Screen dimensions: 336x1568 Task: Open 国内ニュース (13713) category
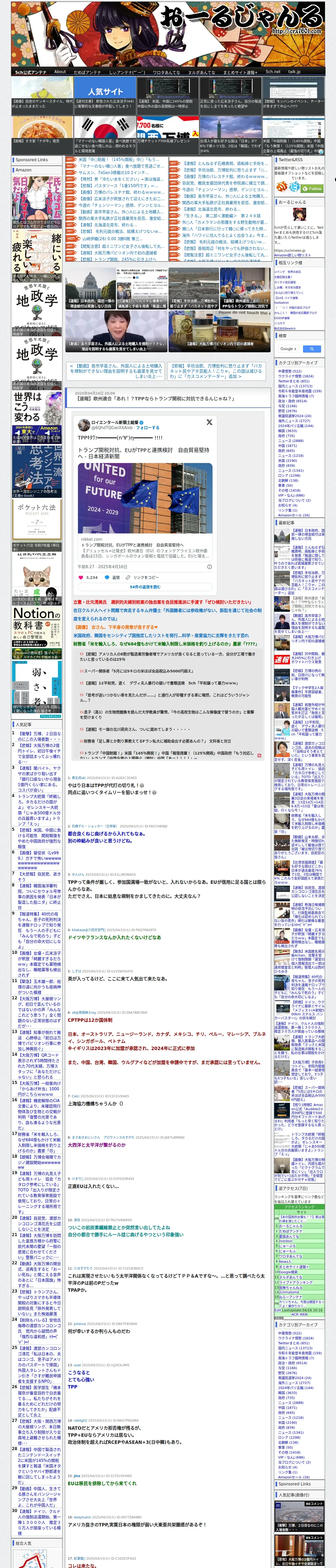click(x=296, y=386)
